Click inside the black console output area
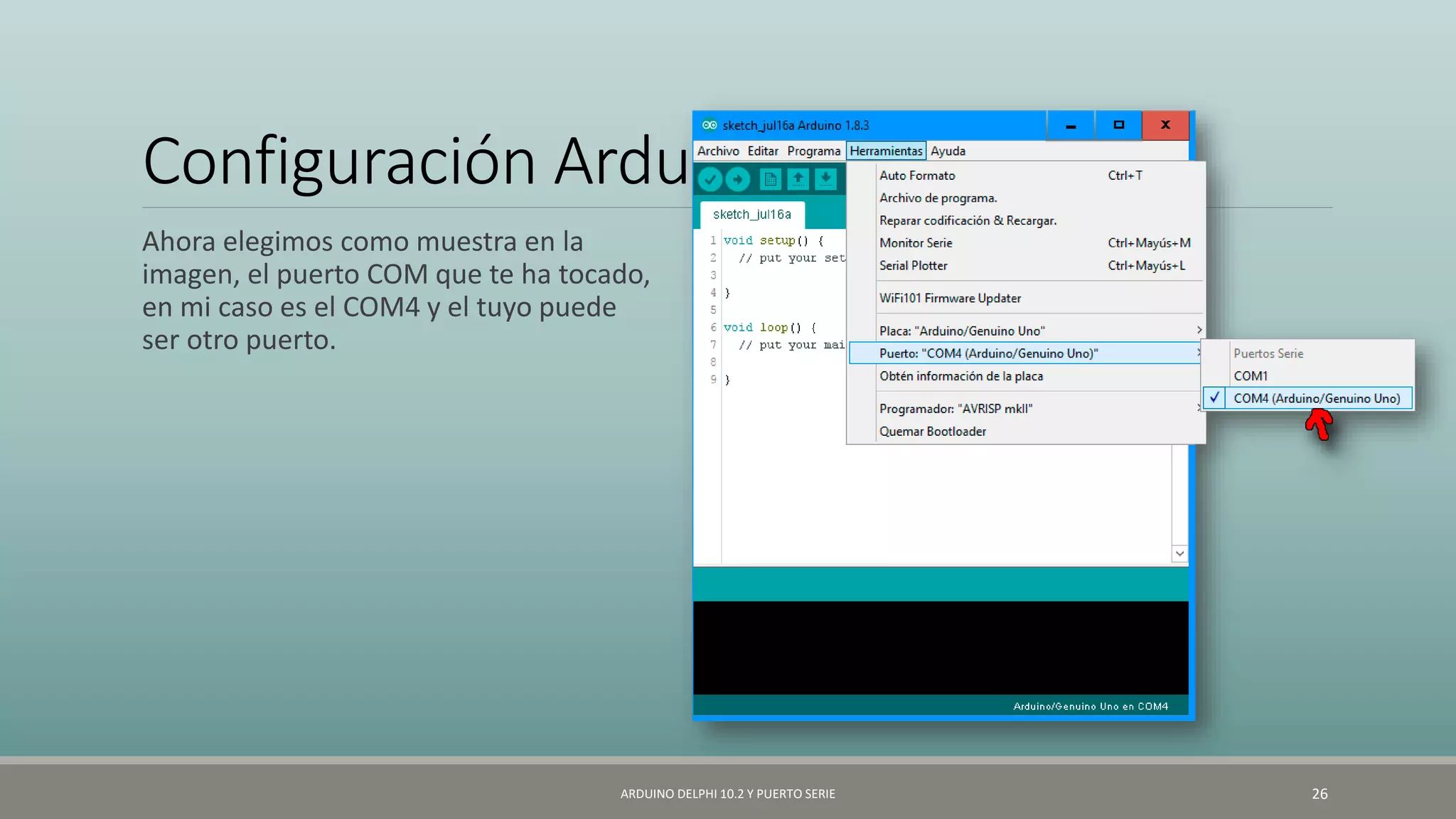The height and width of the screenshot is (819, 1456). (x=940, y=648)
